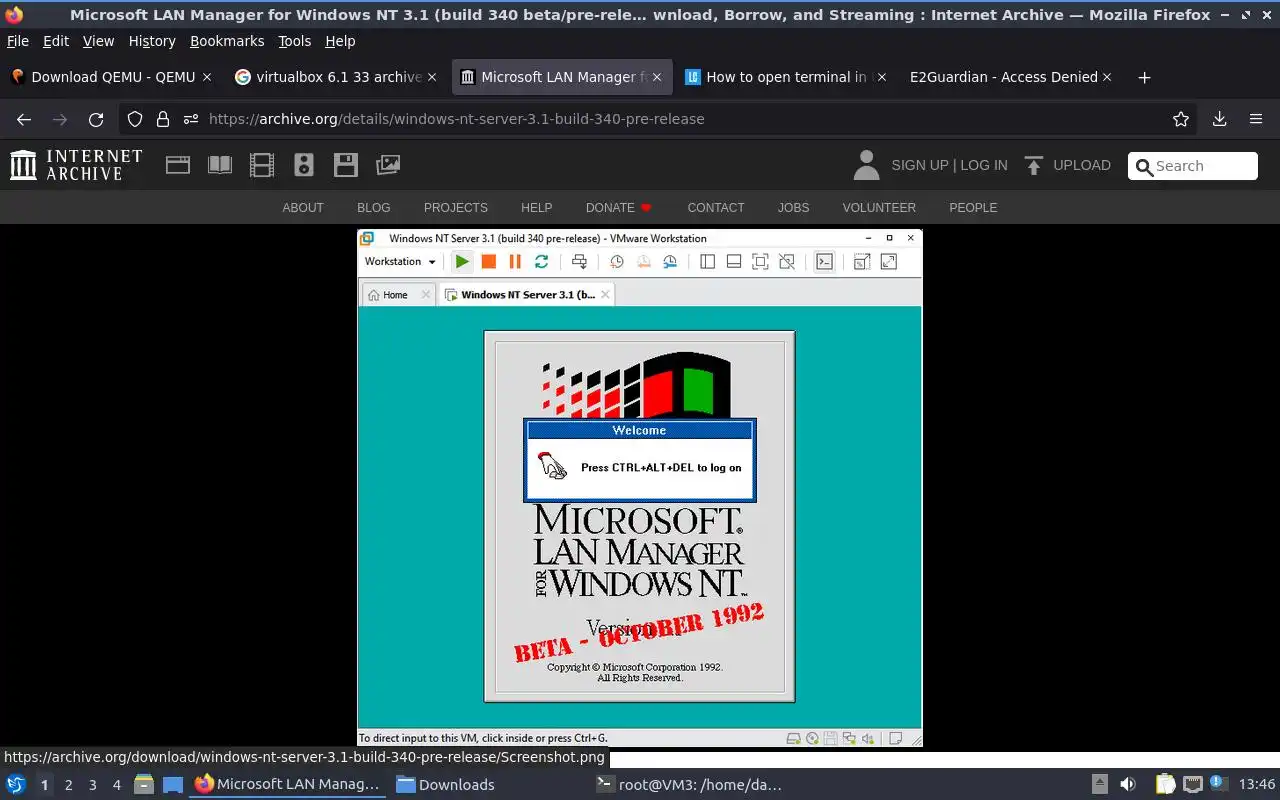
Task: Open the Firefox hamburger menu
Action: pyautogui.click(x=1256, y=119)
